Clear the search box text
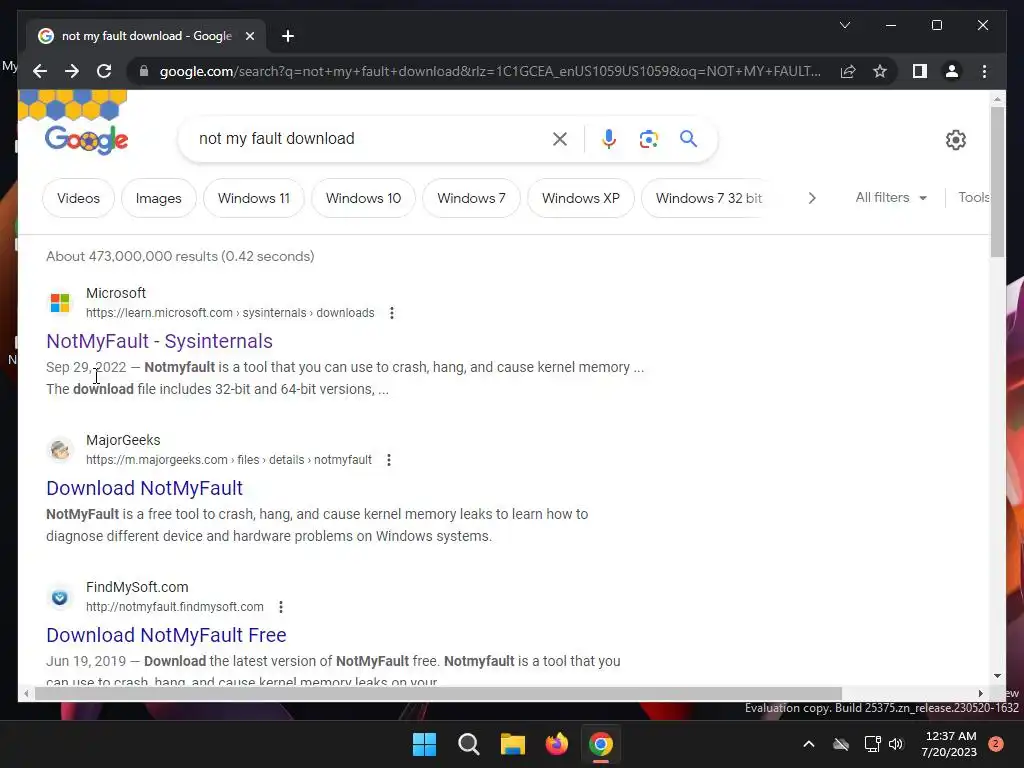 pos(560,138)
